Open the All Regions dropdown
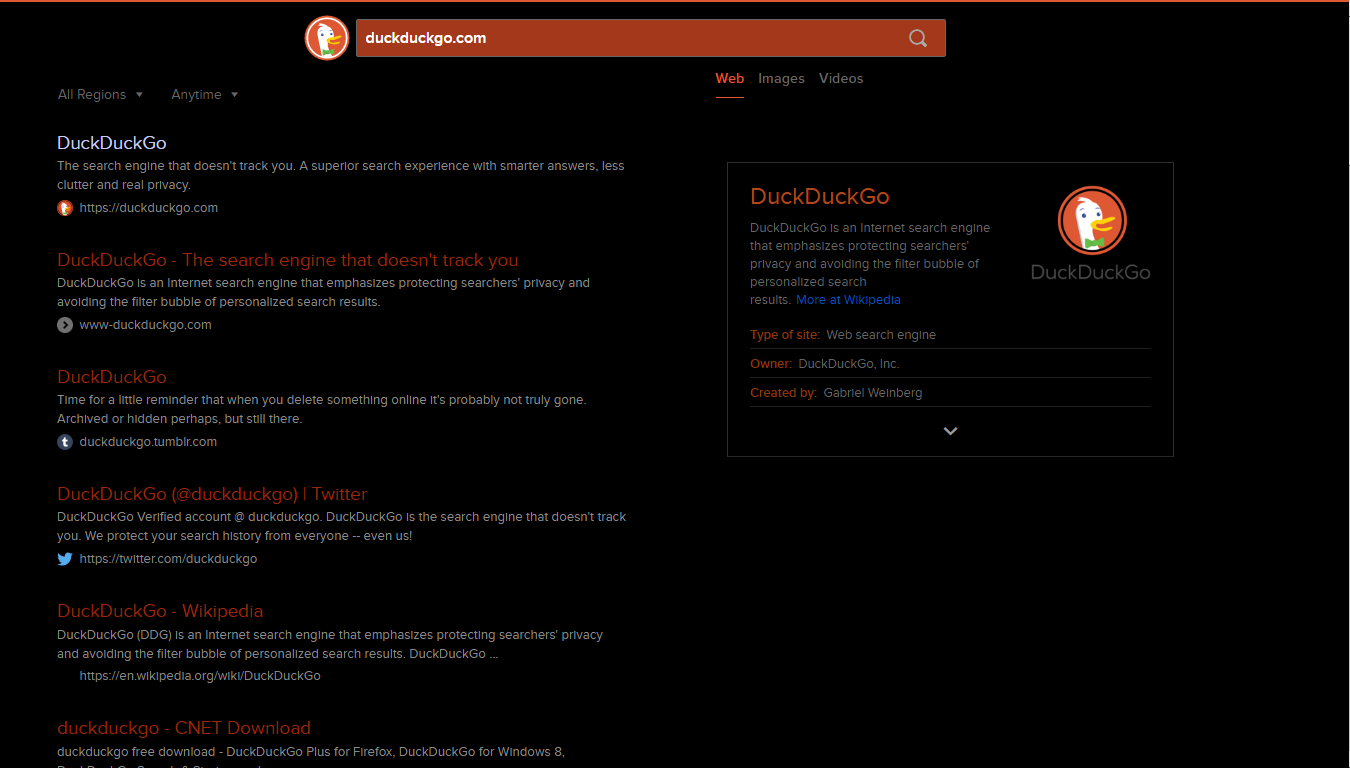Viewport: 1350px width, 768px height. tap(101, 94)
